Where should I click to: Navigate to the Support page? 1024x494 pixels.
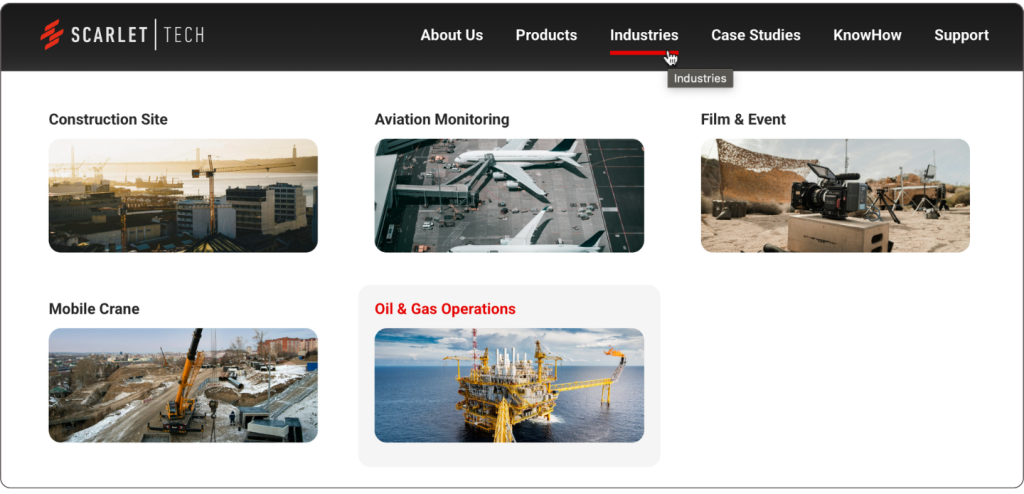point(961,35)
